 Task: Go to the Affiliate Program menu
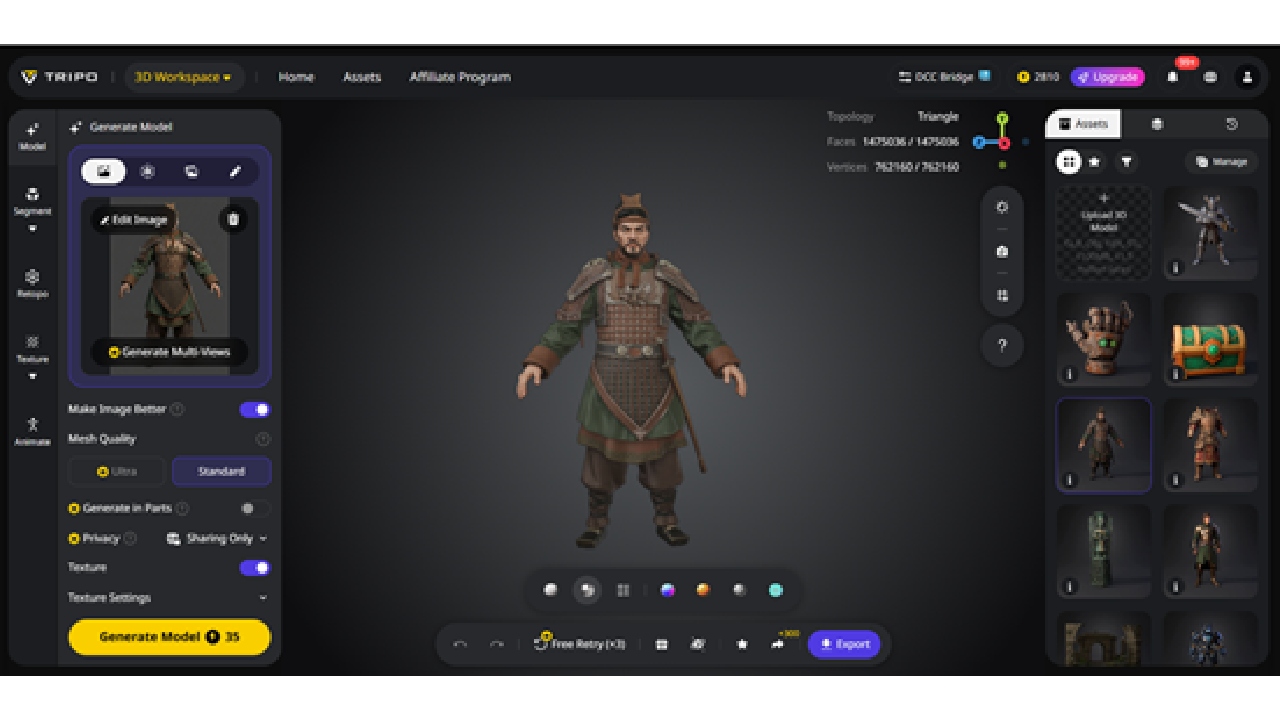[x=460, y=77]
